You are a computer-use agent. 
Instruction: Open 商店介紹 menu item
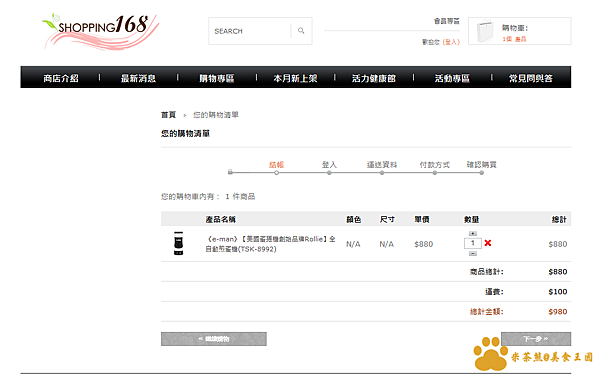61,78
